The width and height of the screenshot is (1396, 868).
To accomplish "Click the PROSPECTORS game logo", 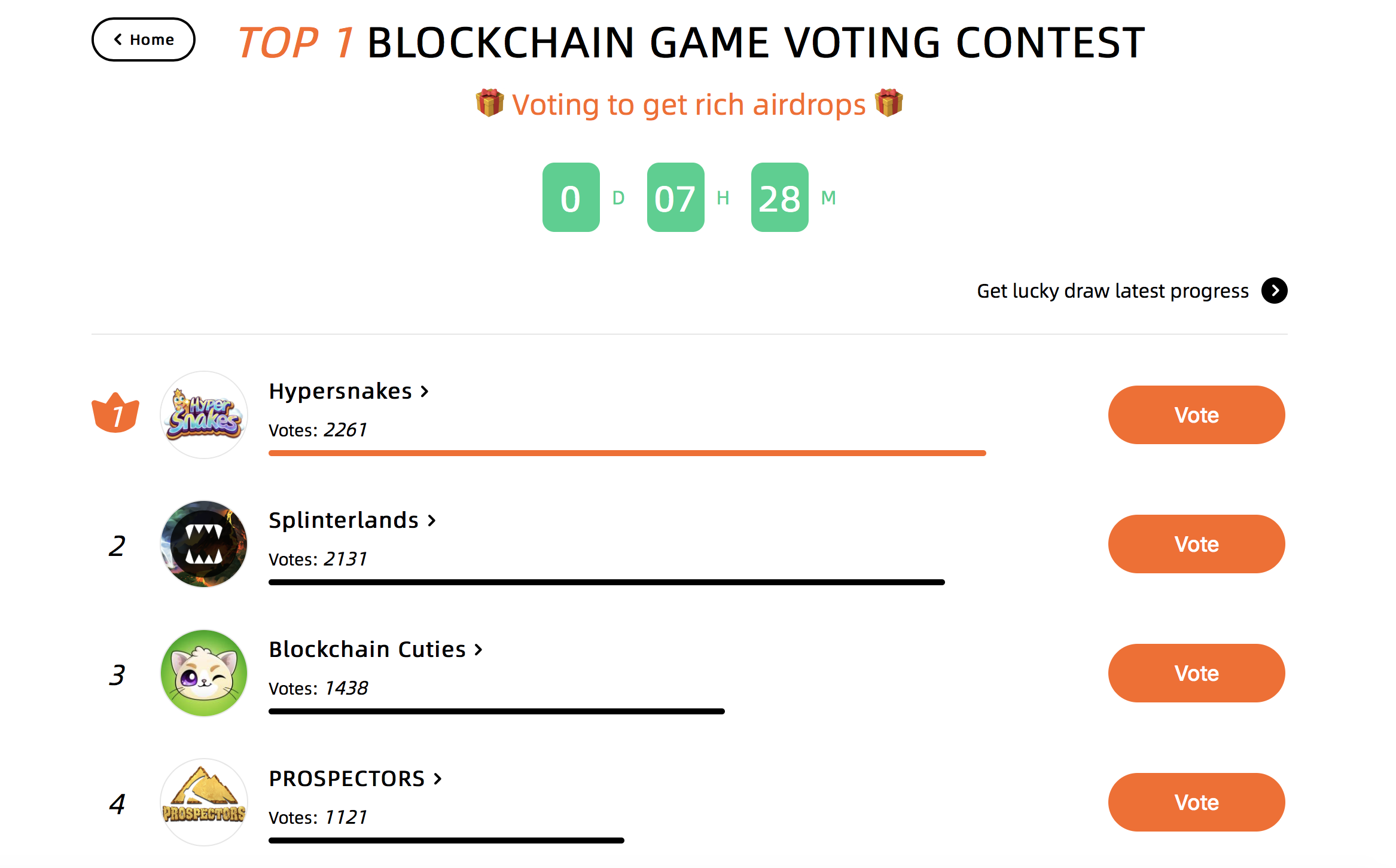I will tap(204, 802).
